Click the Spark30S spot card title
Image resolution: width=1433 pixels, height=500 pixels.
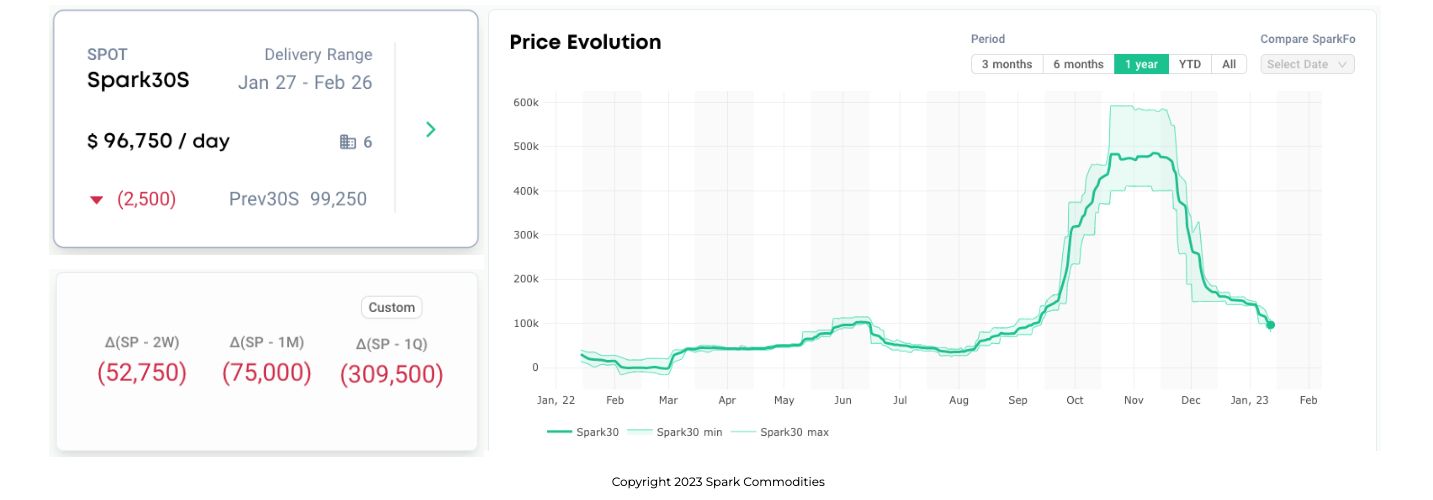pos(138,80)
